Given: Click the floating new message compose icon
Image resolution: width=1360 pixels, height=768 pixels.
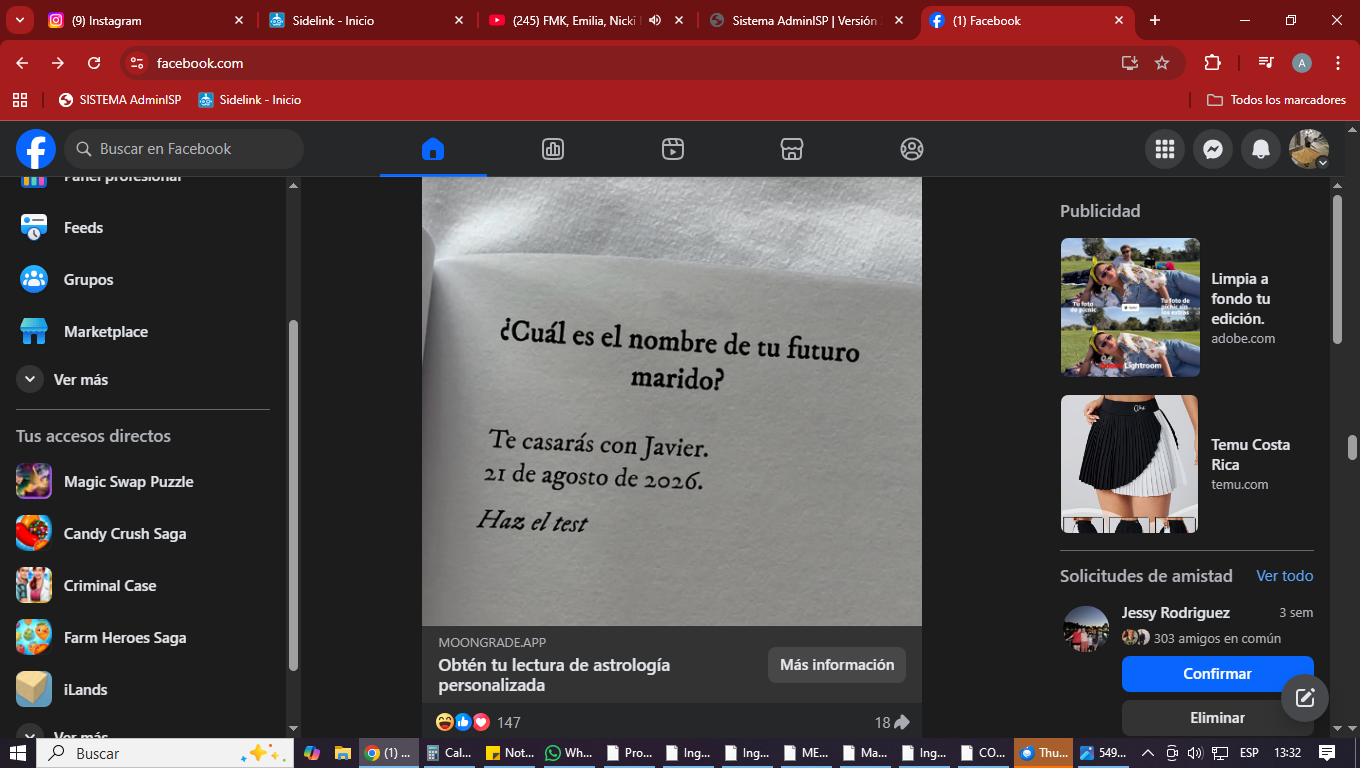Looking at the screenshot, I should click(1304, 698).
